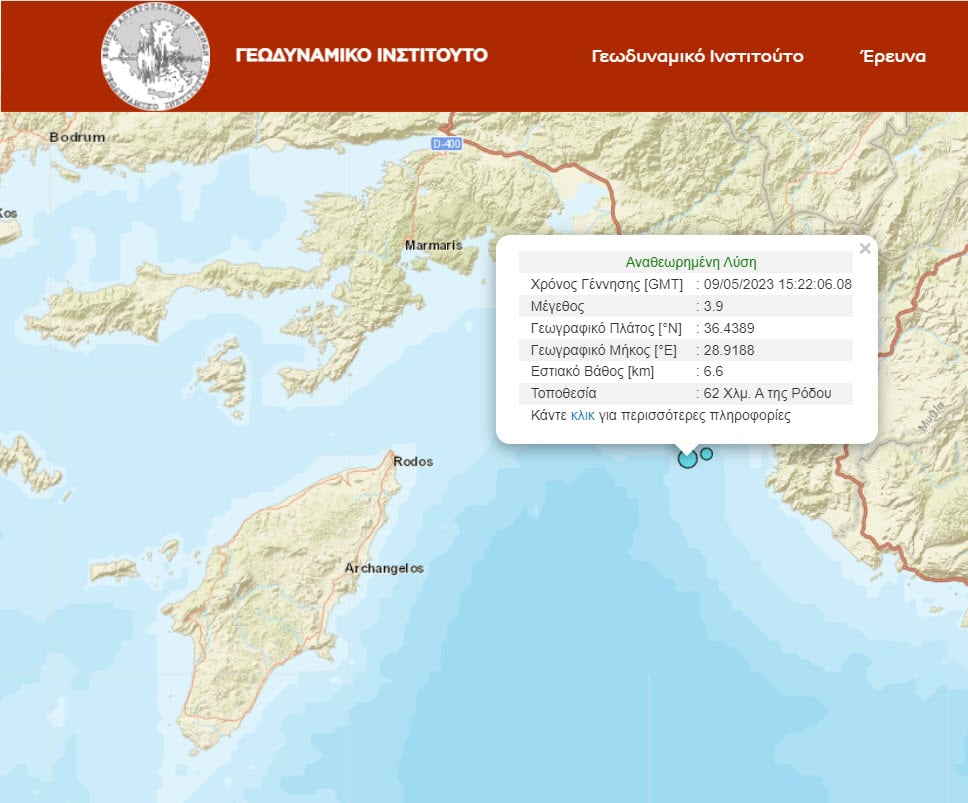The width and height of the screenshot is (968, 803).
Task: Click the Χρόνος Γέννησης [GMT] label
Action: tap(607, 285)
